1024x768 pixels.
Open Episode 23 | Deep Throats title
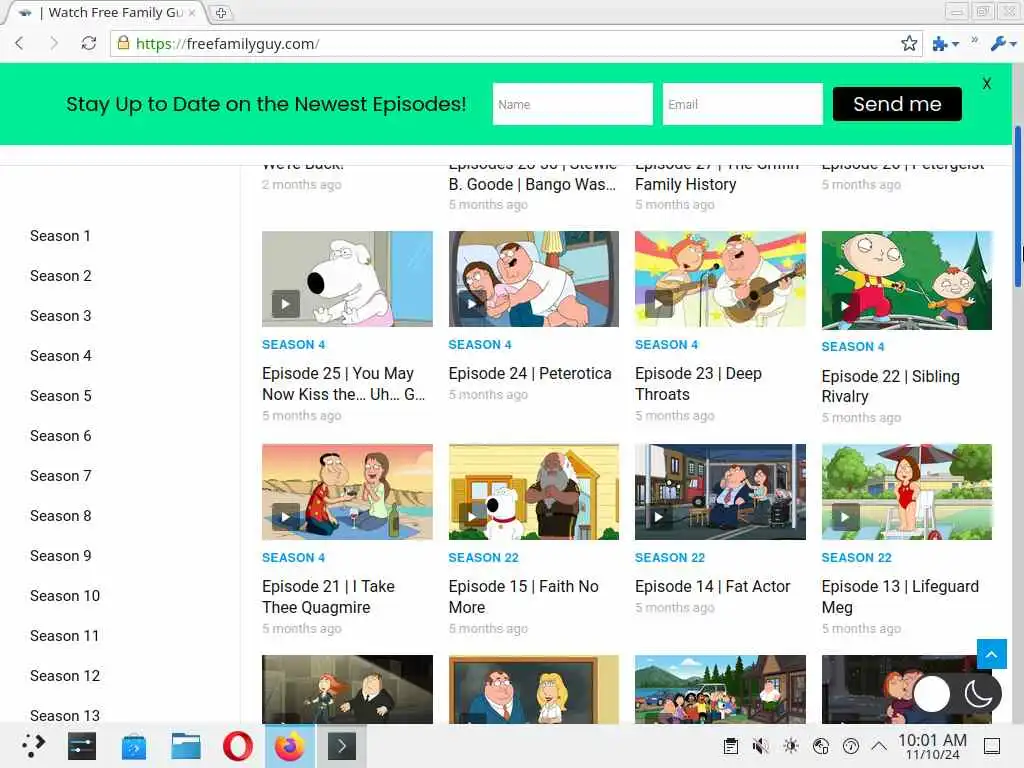[x=698, y=383]
